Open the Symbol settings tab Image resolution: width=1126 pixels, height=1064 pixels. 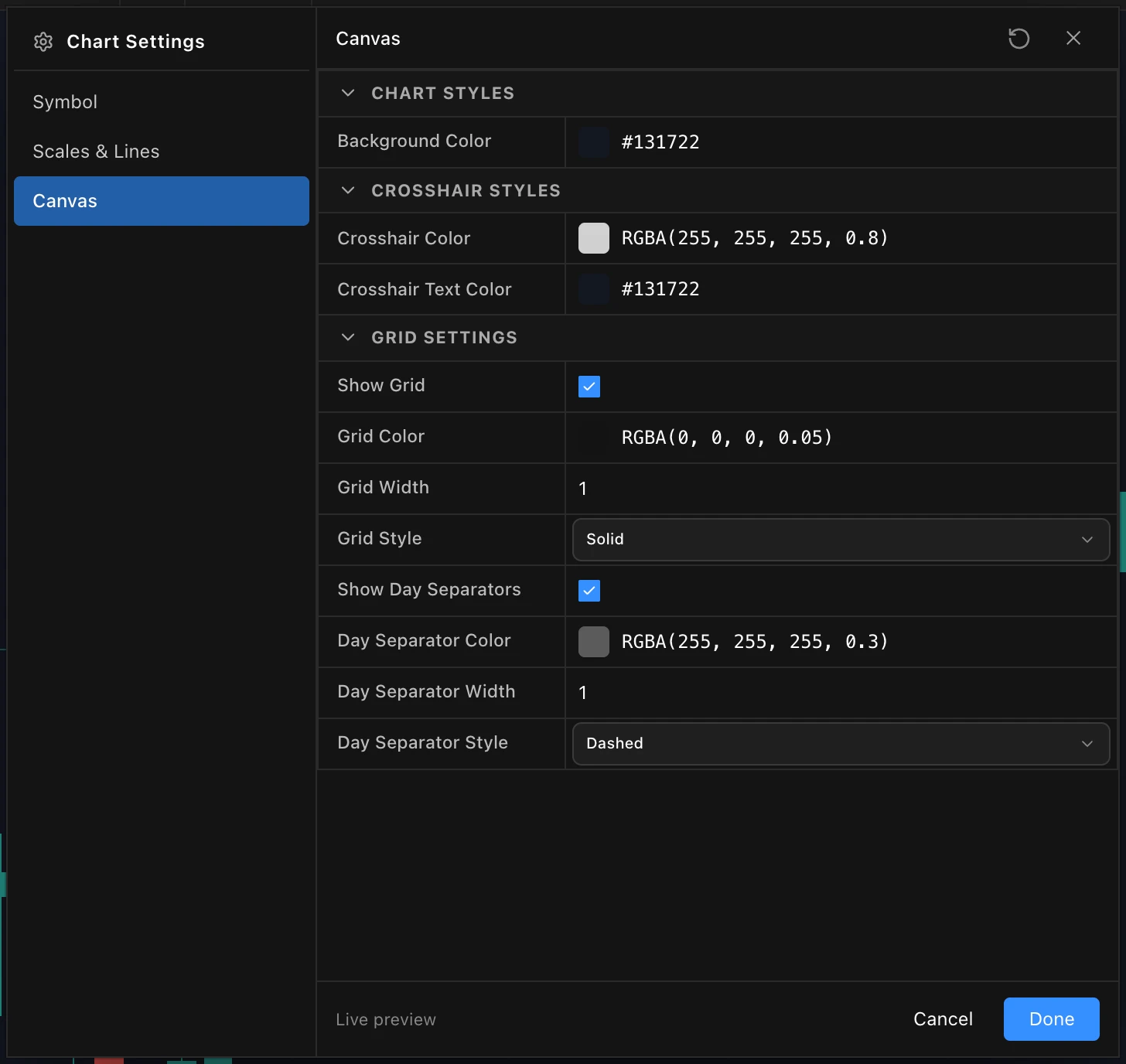point(162,102)
